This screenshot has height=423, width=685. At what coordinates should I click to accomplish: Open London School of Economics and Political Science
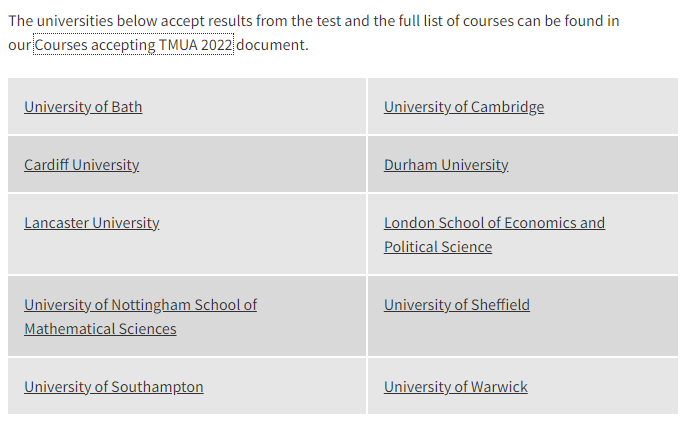click(x=494, y=235)
